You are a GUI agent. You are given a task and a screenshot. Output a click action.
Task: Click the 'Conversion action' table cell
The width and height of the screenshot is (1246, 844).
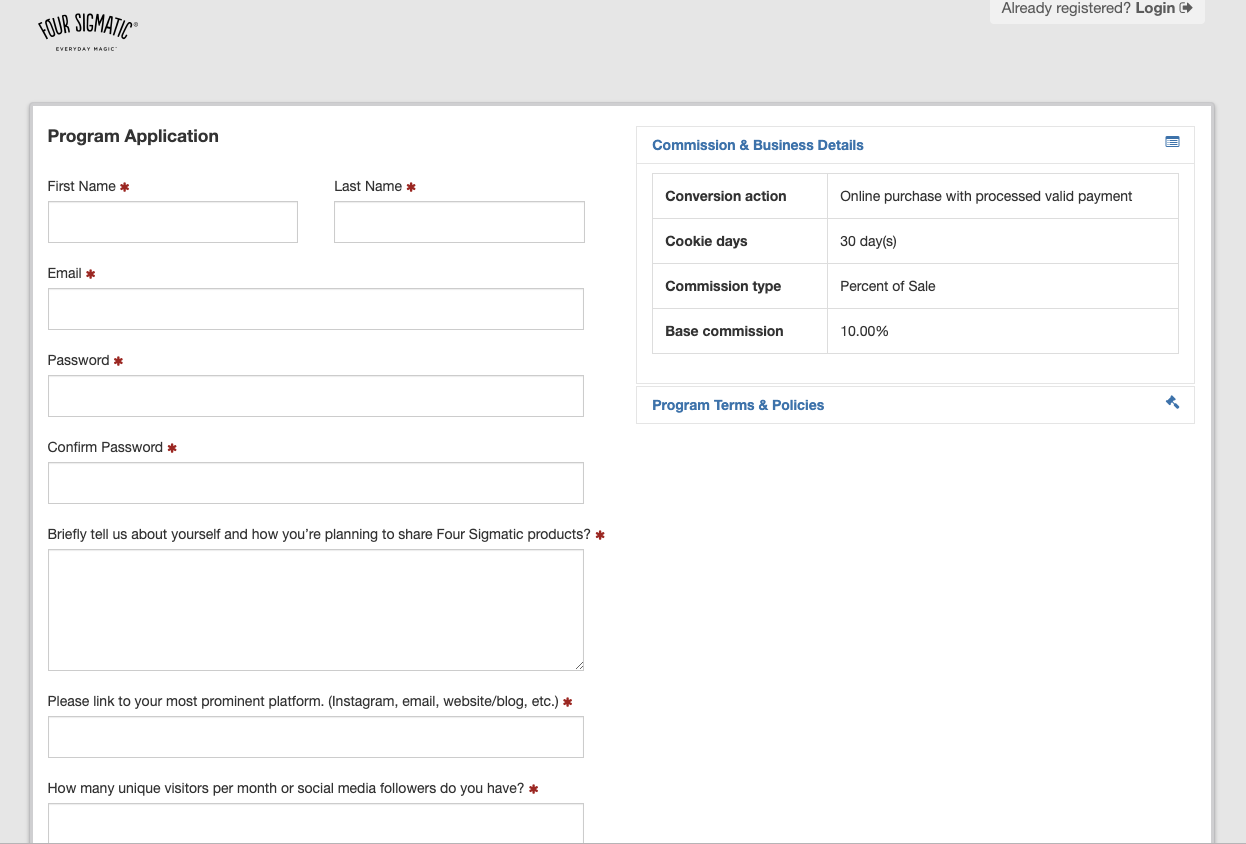coord(740,196)
